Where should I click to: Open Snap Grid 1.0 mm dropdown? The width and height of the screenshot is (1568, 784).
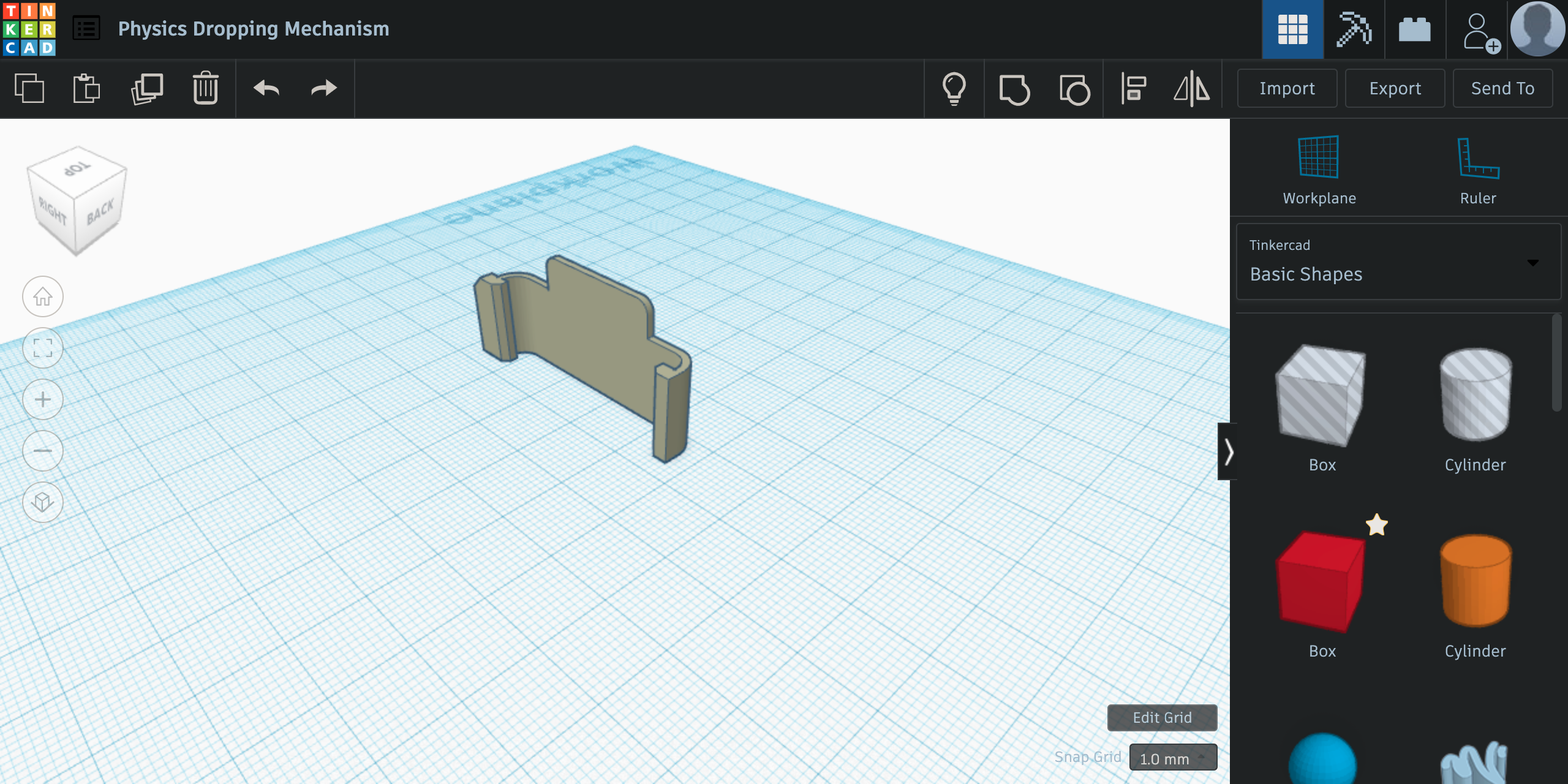click(x=1173, y=758)
